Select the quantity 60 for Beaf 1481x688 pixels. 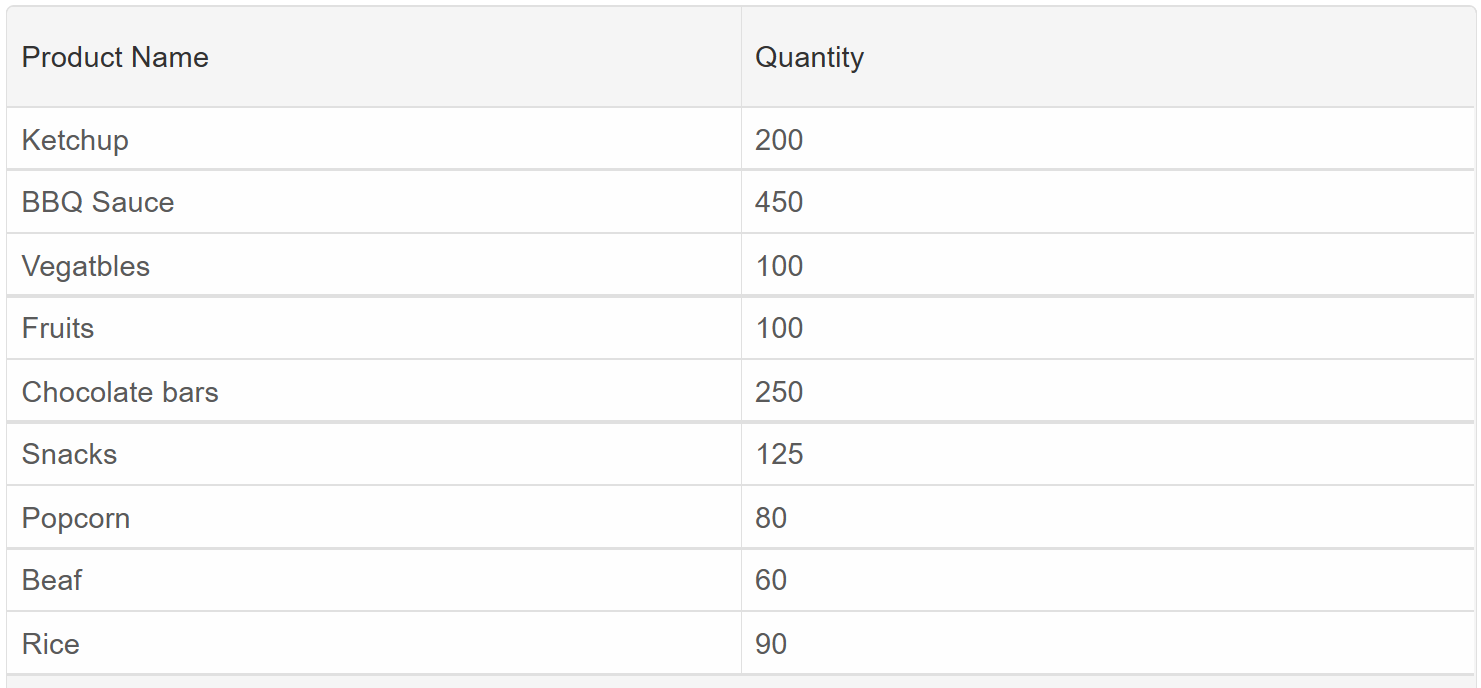point(1108,580)
